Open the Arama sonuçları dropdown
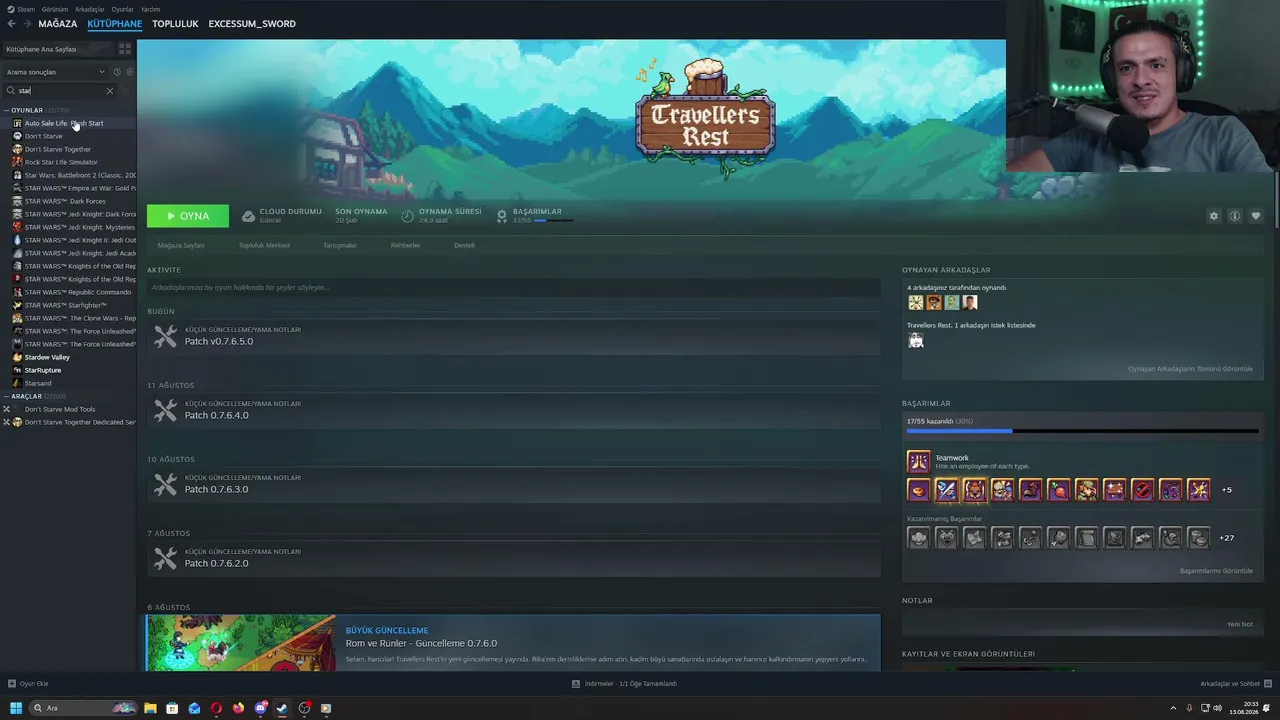This screenshot has width=1280, height=720. pos(56,72)
